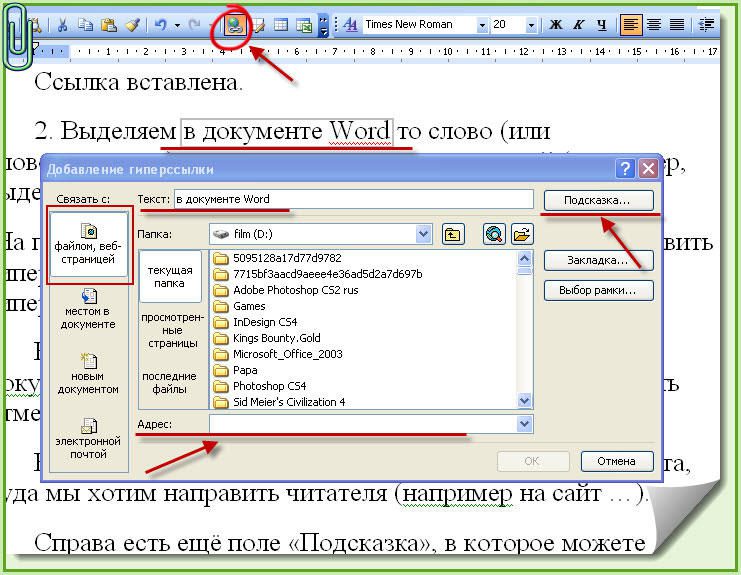Click the Browse the Web icon
This screenshot has height=575, width=741.
point(494,234)
